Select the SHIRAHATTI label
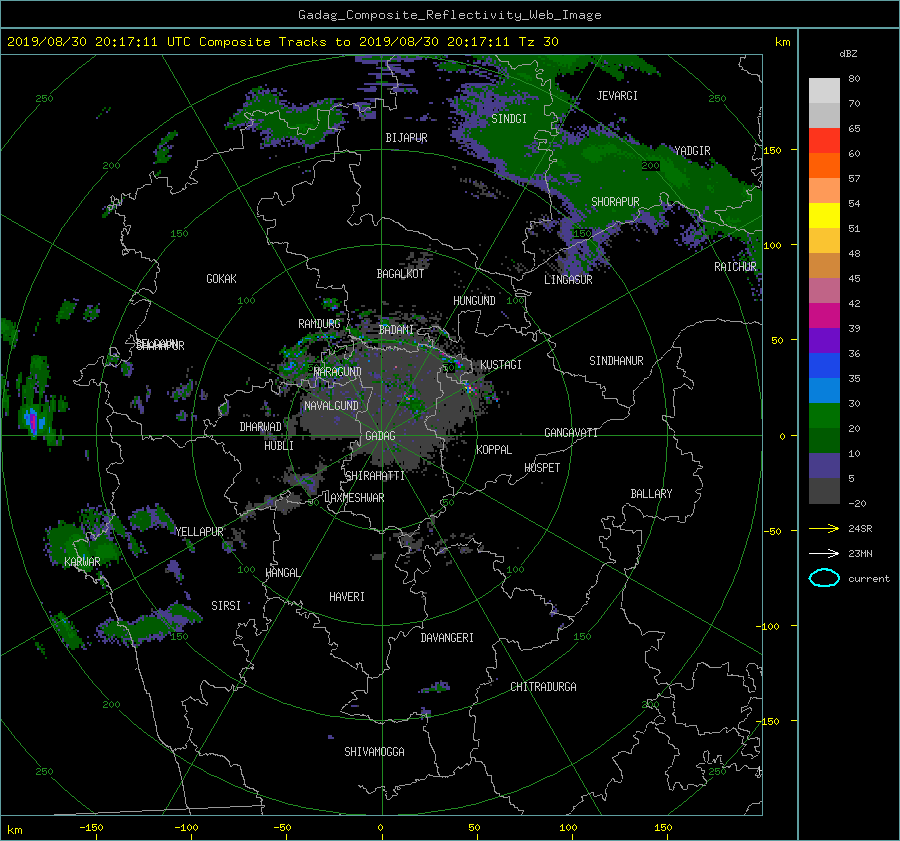The width and height of the screenshot is (900, 841). [x=375, y=476]
